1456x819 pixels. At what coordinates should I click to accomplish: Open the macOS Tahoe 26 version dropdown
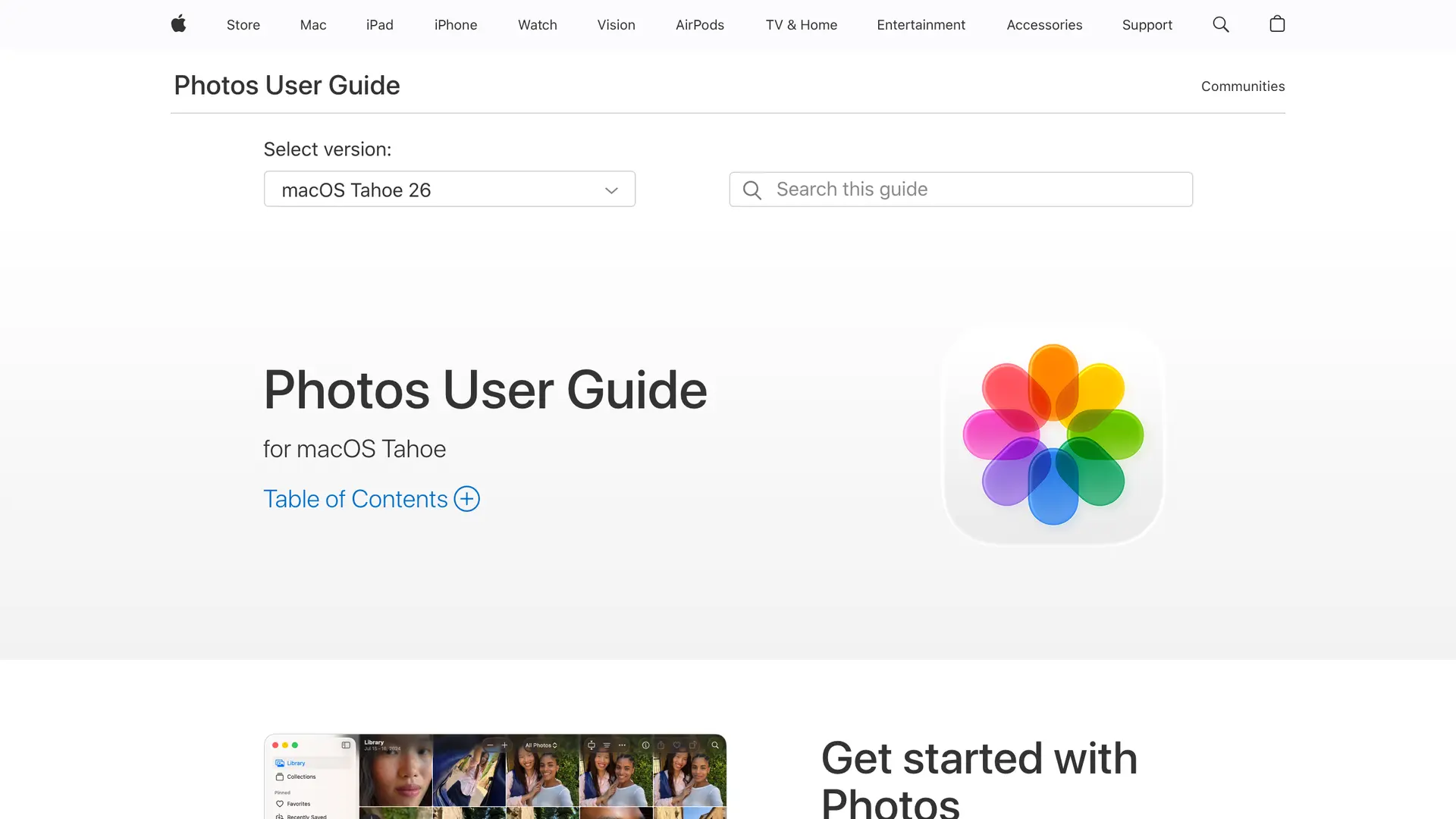coord(450,189)
